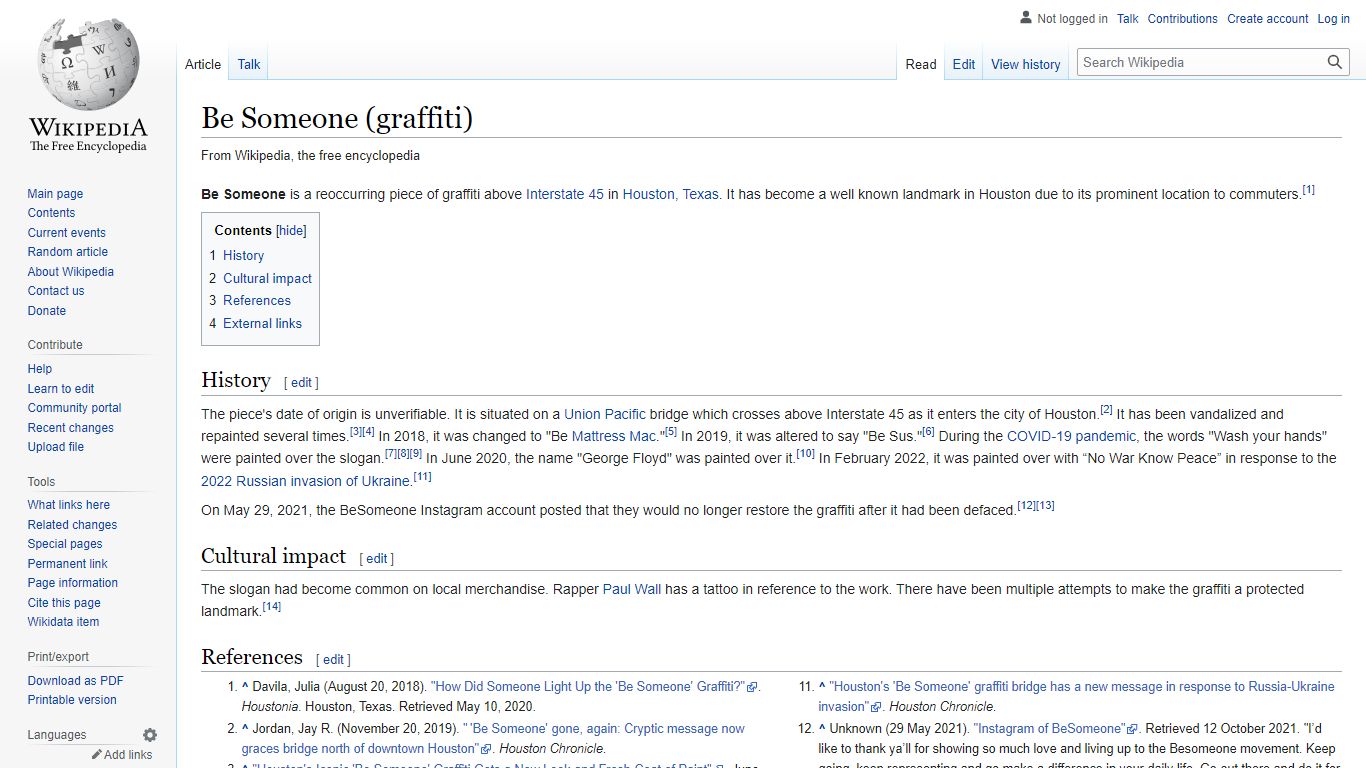Viewport: 1366px width, 768px height.
Task: Open the user Talk link
Action: pyautogui.click(x=1128, y=18)
